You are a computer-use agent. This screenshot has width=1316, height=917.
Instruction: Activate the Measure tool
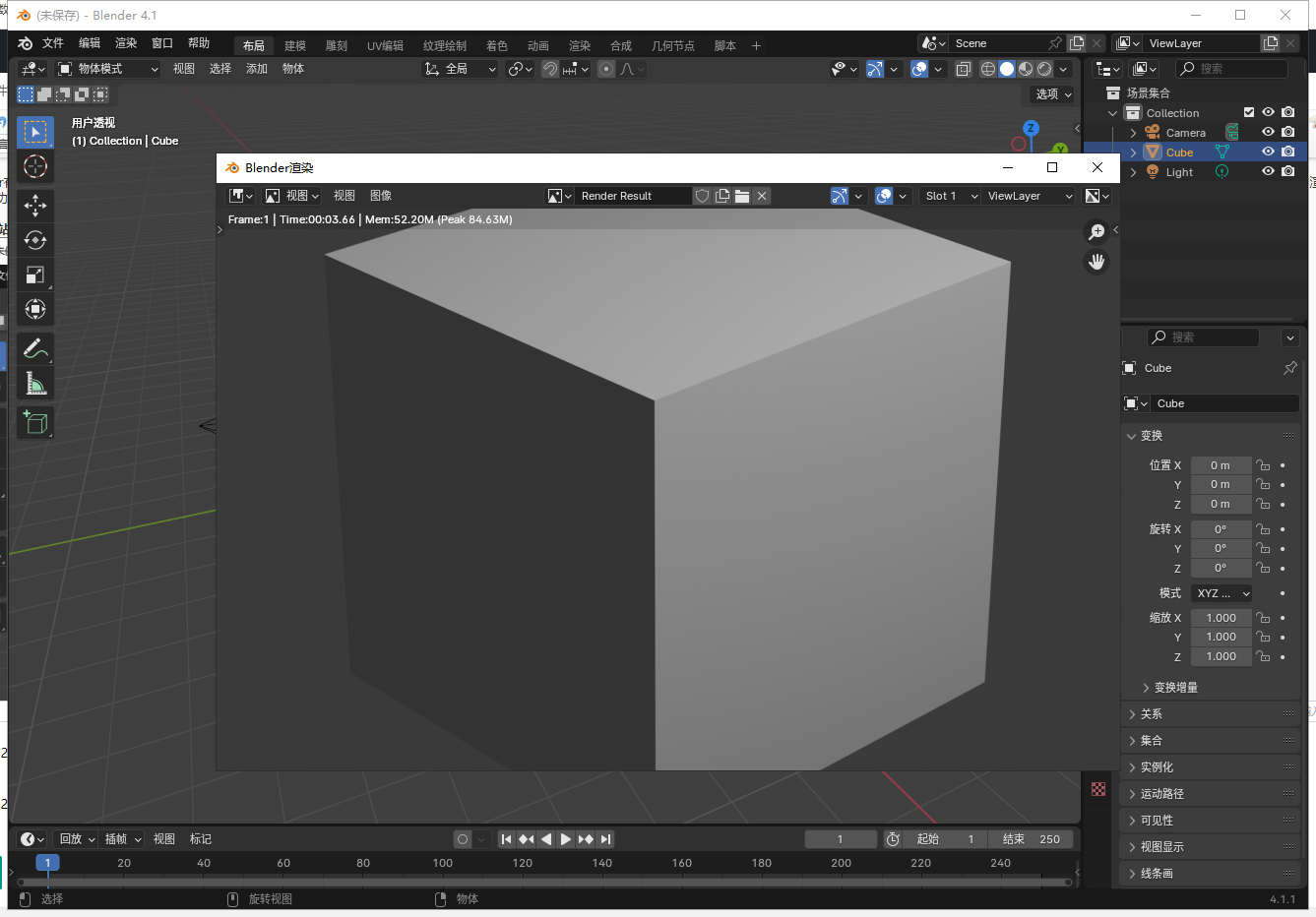pos(35,384)
